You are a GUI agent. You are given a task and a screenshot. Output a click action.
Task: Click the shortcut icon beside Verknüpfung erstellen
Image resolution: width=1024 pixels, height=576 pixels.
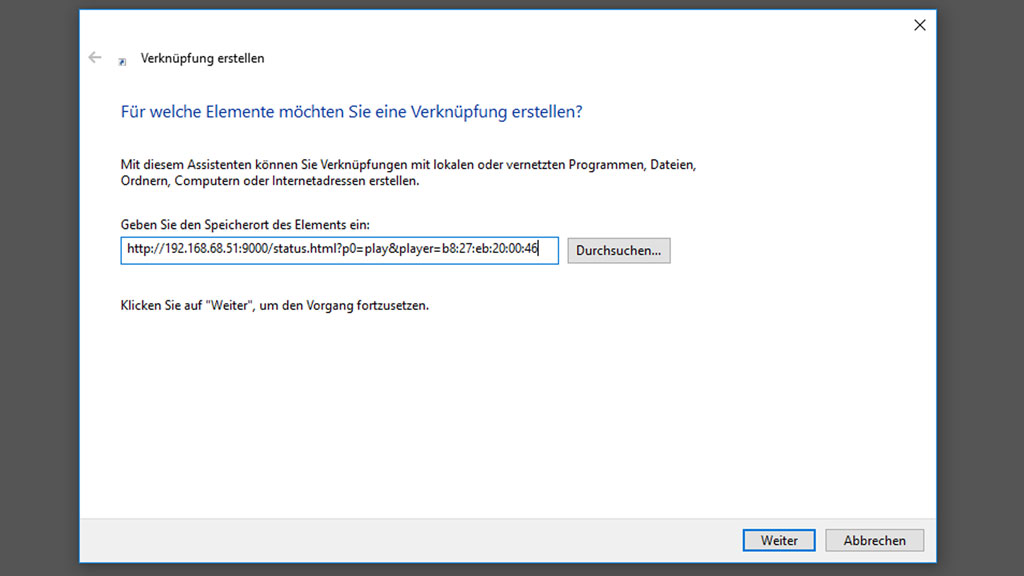tap(122, 61)
